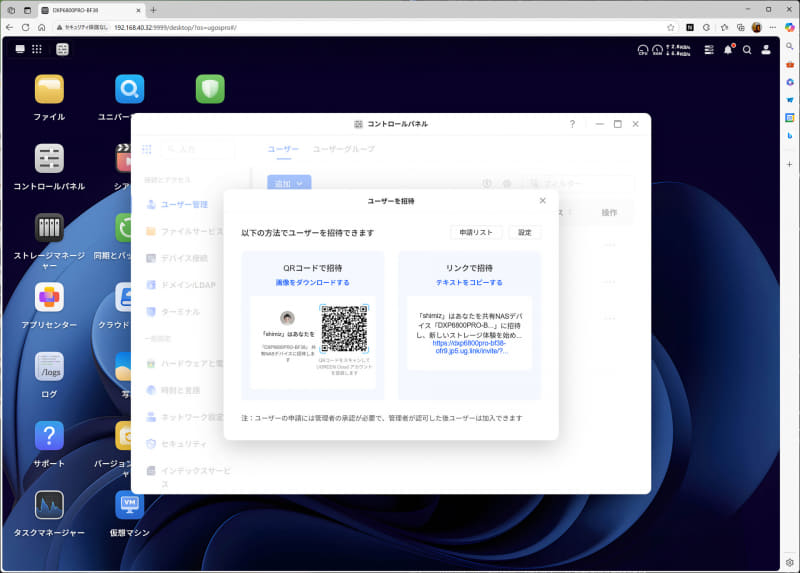Click テキストをコピーする link
The image size is (800, 573).
click(x=469, y=283)
